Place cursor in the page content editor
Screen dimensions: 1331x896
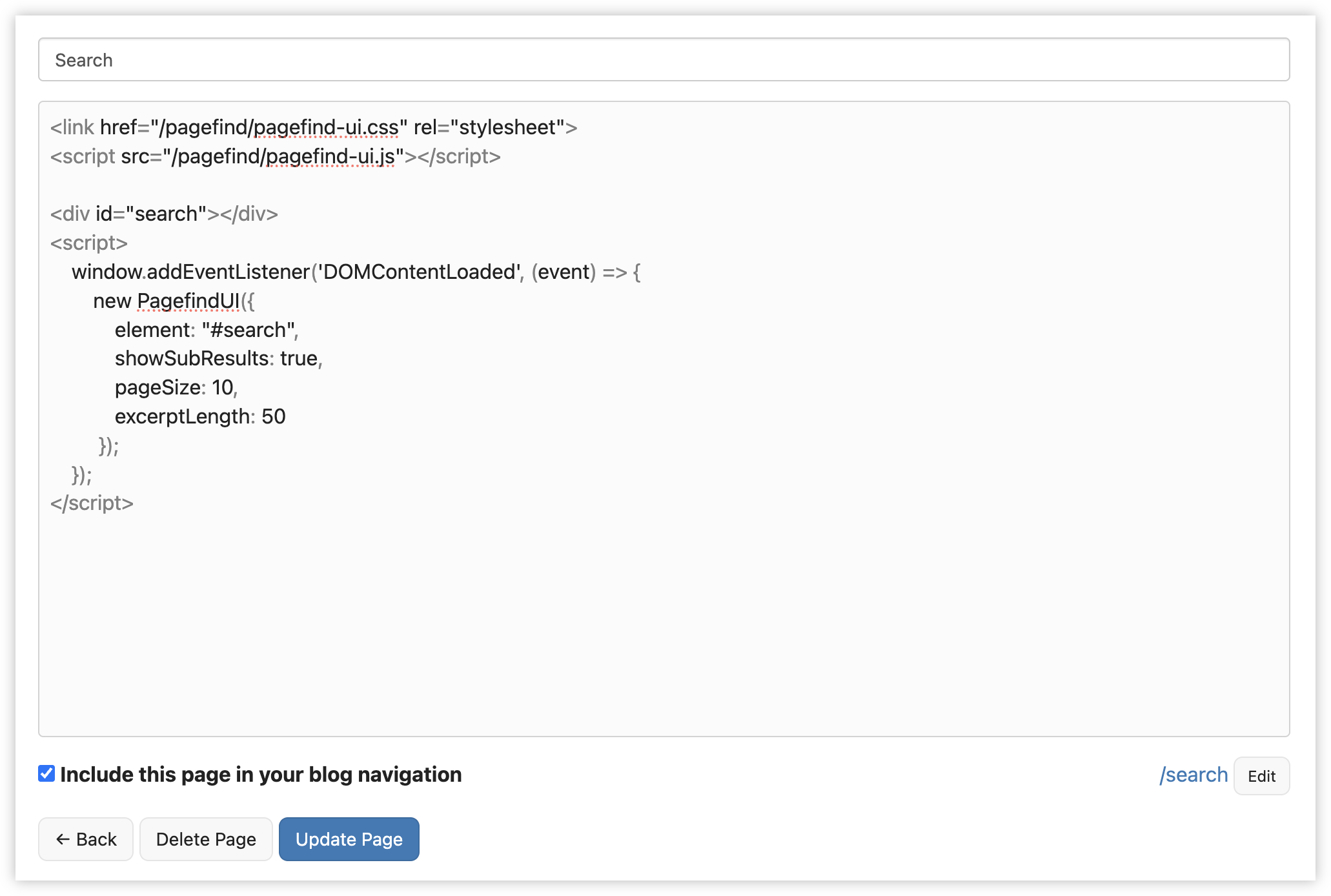click(x=645, y=613)
